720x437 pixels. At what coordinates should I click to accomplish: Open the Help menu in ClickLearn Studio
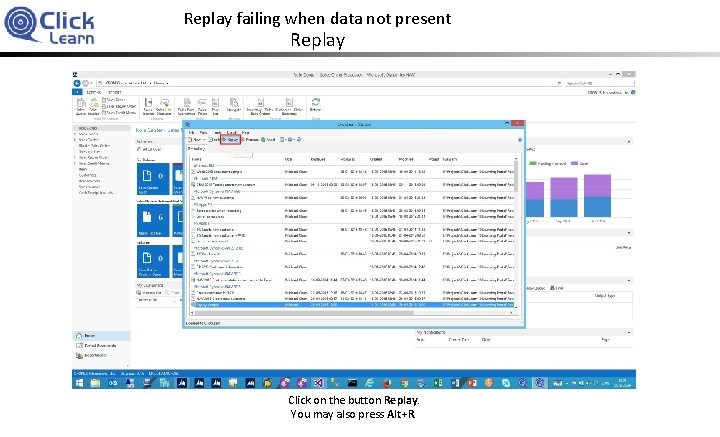(246, 132)
